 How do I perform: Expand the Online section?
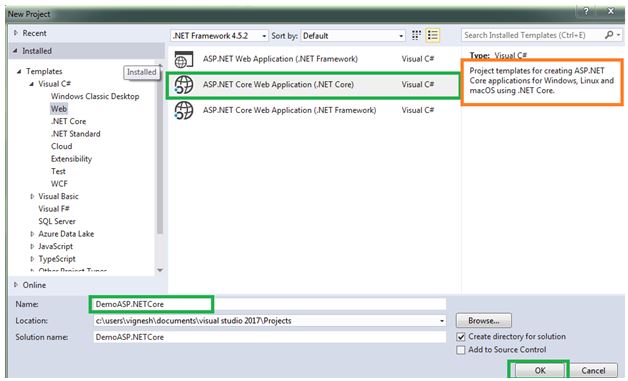click(16, 285)
